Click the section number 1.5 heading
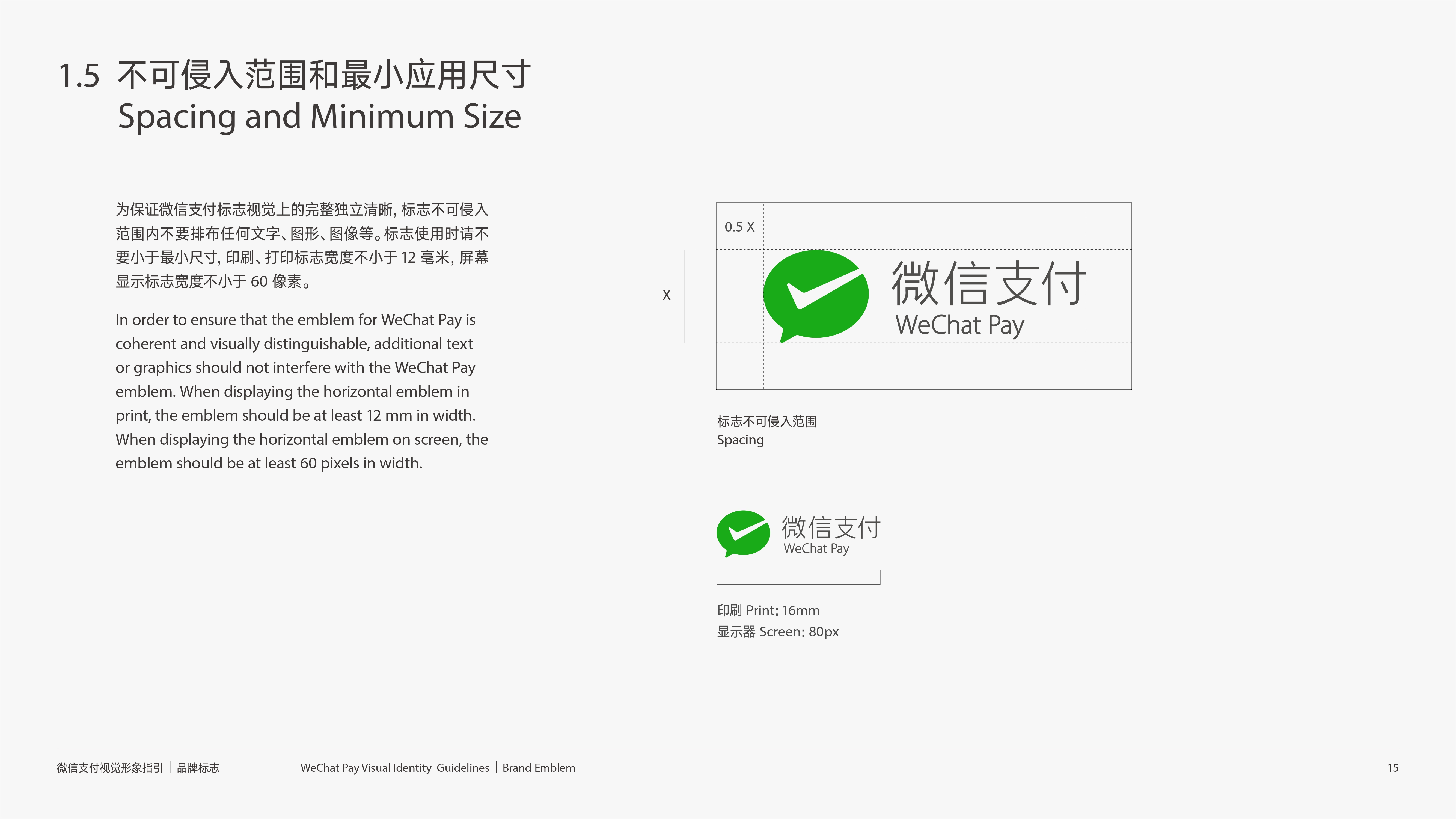Screen dimensions: 1456x819 (x=79, y=76)
